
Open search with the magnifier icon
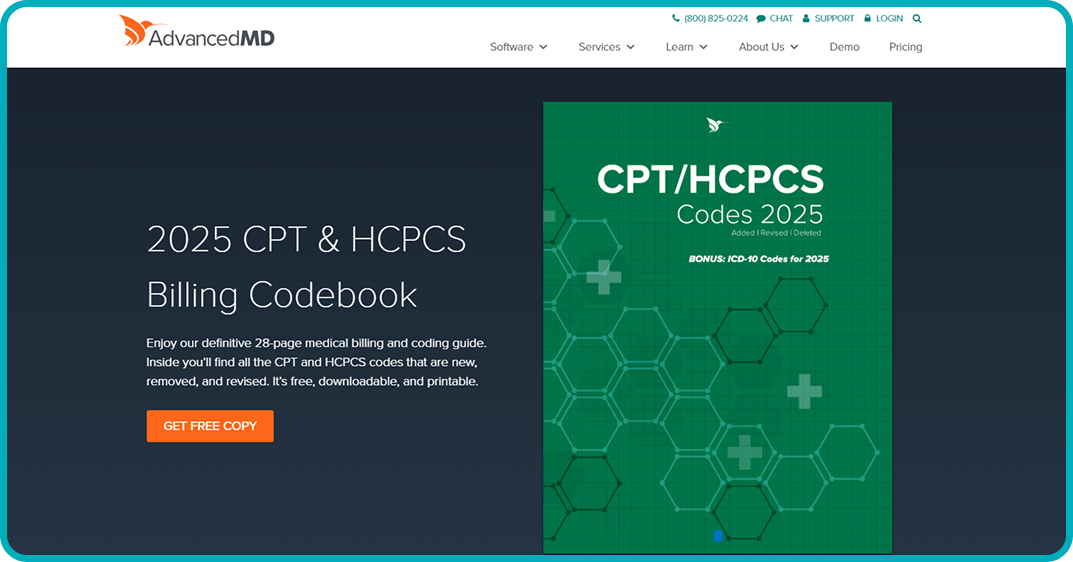917,18
